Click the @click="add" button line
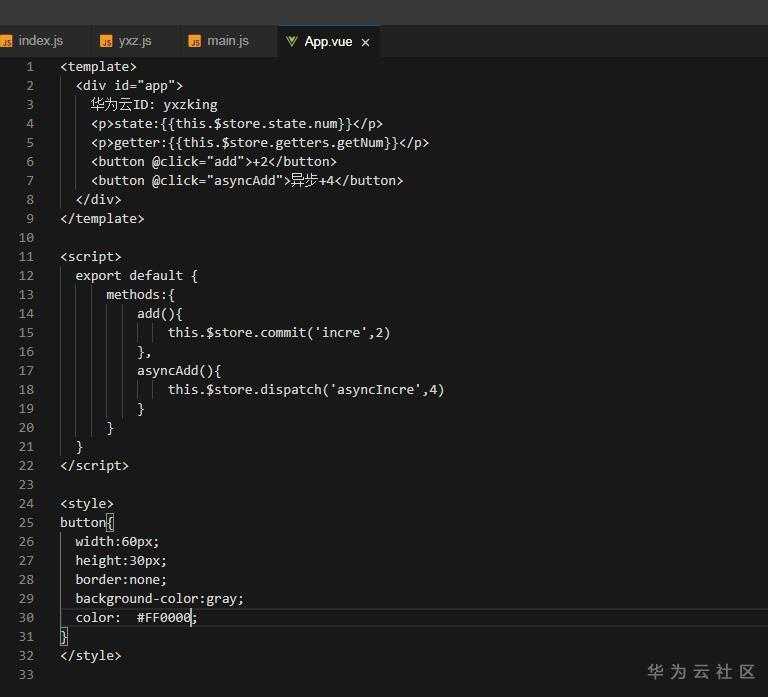 tap(214, 162)
